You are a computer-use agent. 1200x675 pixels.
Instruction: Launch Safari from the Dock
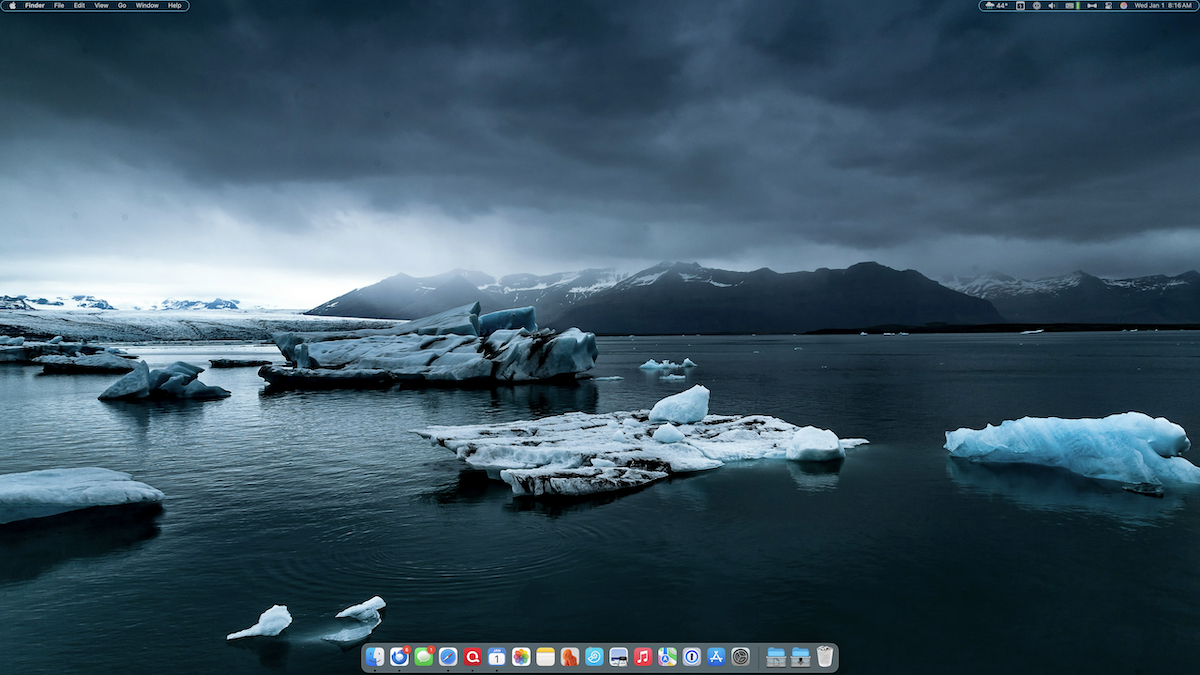tap(448, 657)
